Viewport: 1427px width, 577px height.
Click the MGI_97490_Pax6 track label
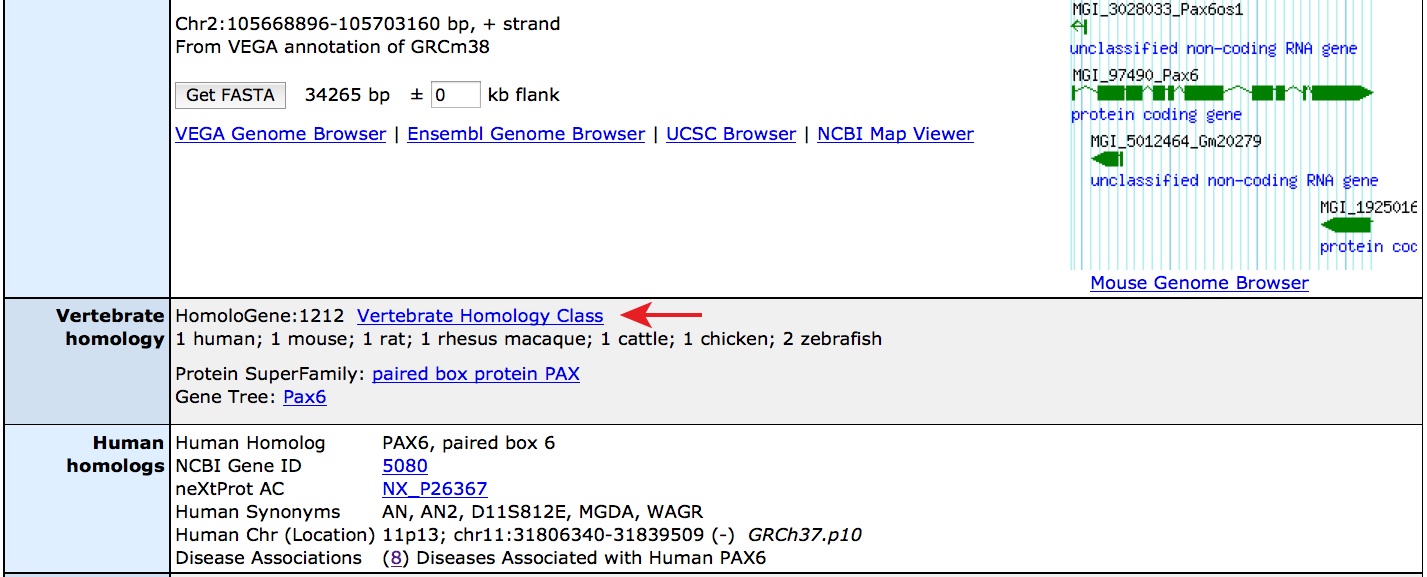pos(1135,75)
